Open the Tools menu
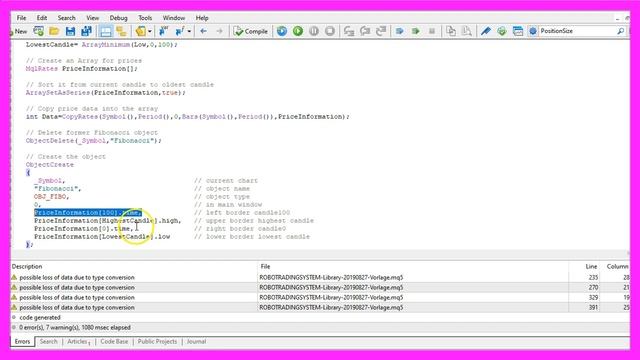640x360 pixels. 145,18
